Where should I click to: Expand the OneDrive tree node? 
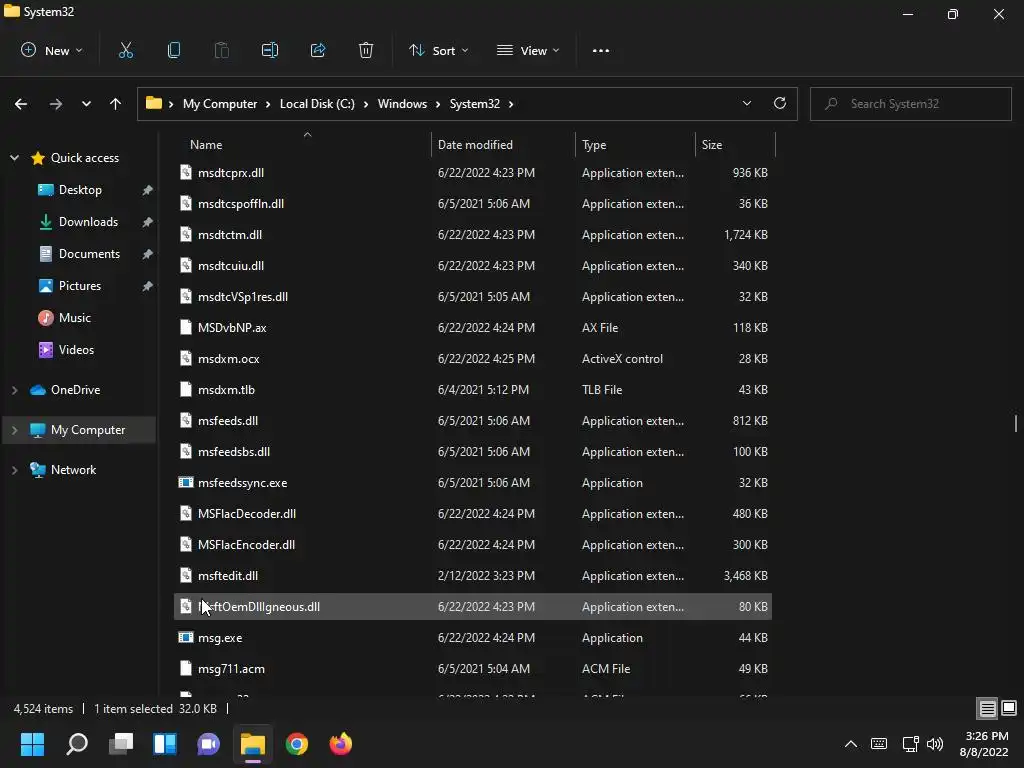click(x=14, y=390)
